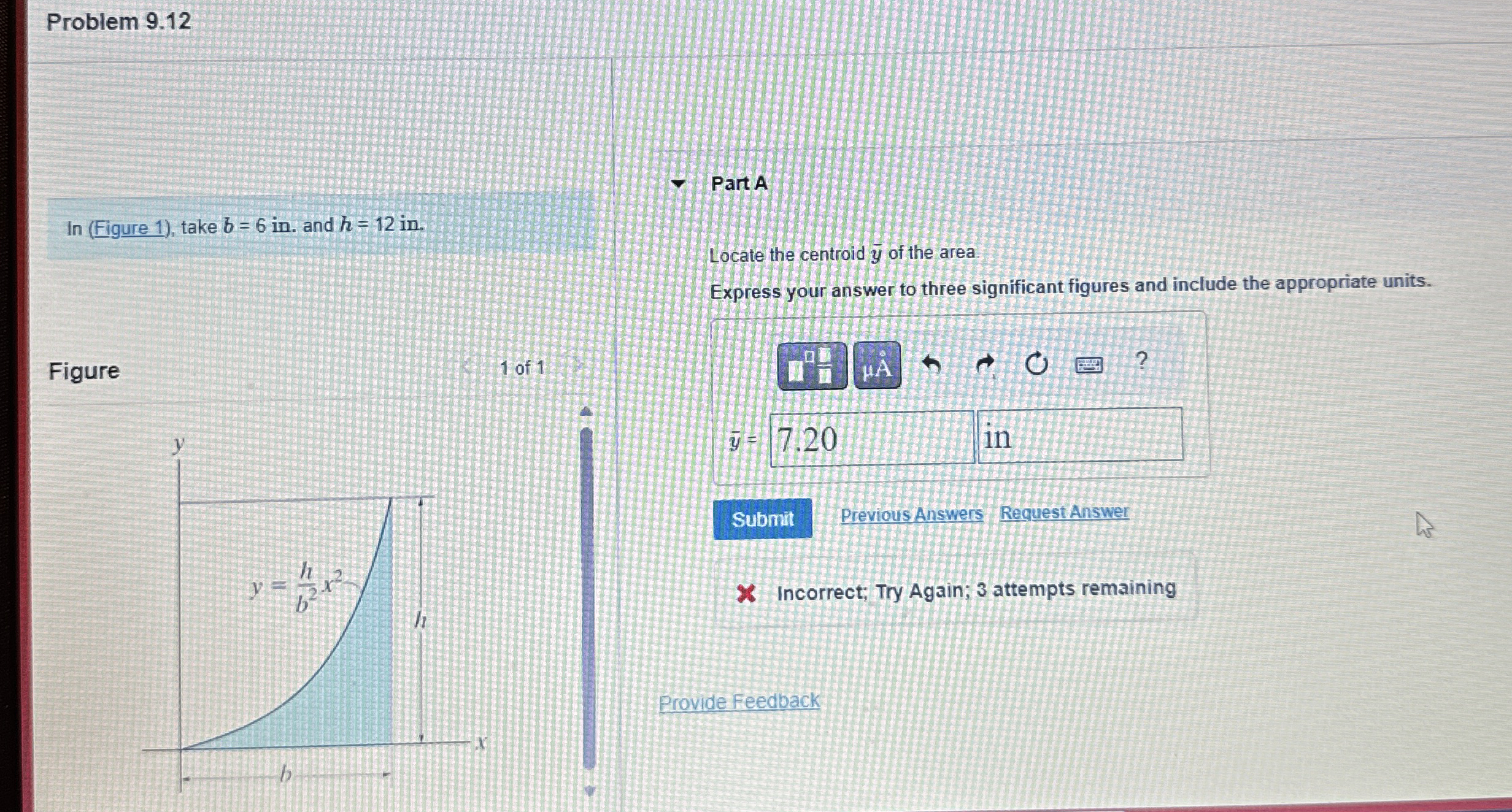Image resolution: width=1512 pixels, height=812 pixels.
Task: Go to the previous figure arrow
Action: pos(467,367)
